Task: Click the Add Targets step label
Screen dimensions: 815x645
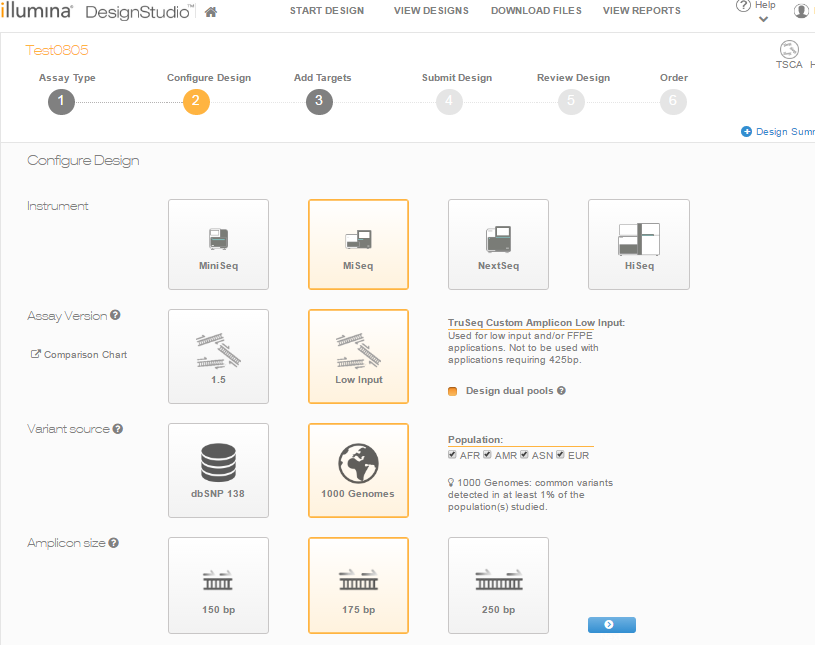Action: [x=323, y=77]
